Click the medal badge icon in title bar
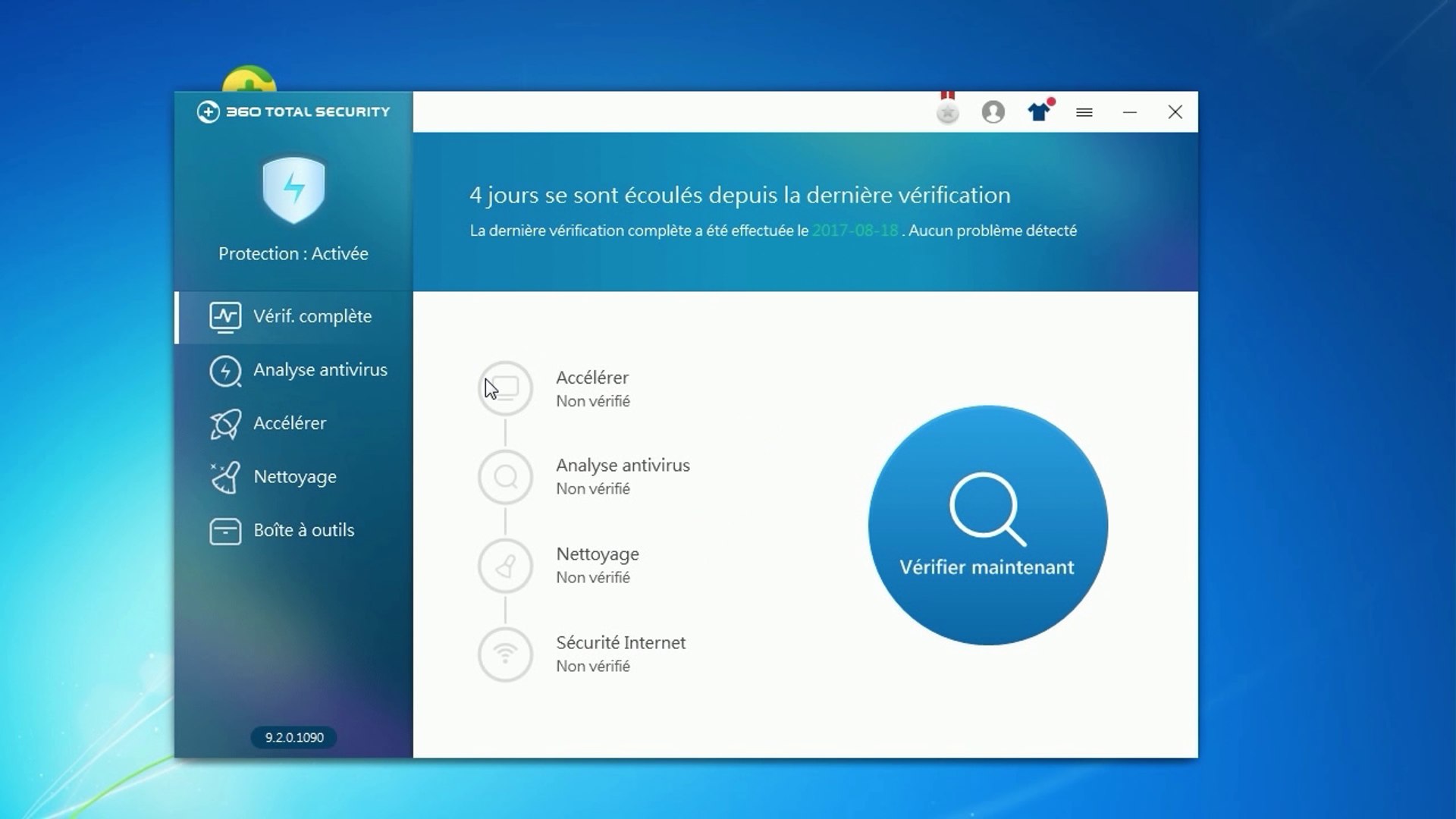The image size is (1456, 819). pos(947,111)
